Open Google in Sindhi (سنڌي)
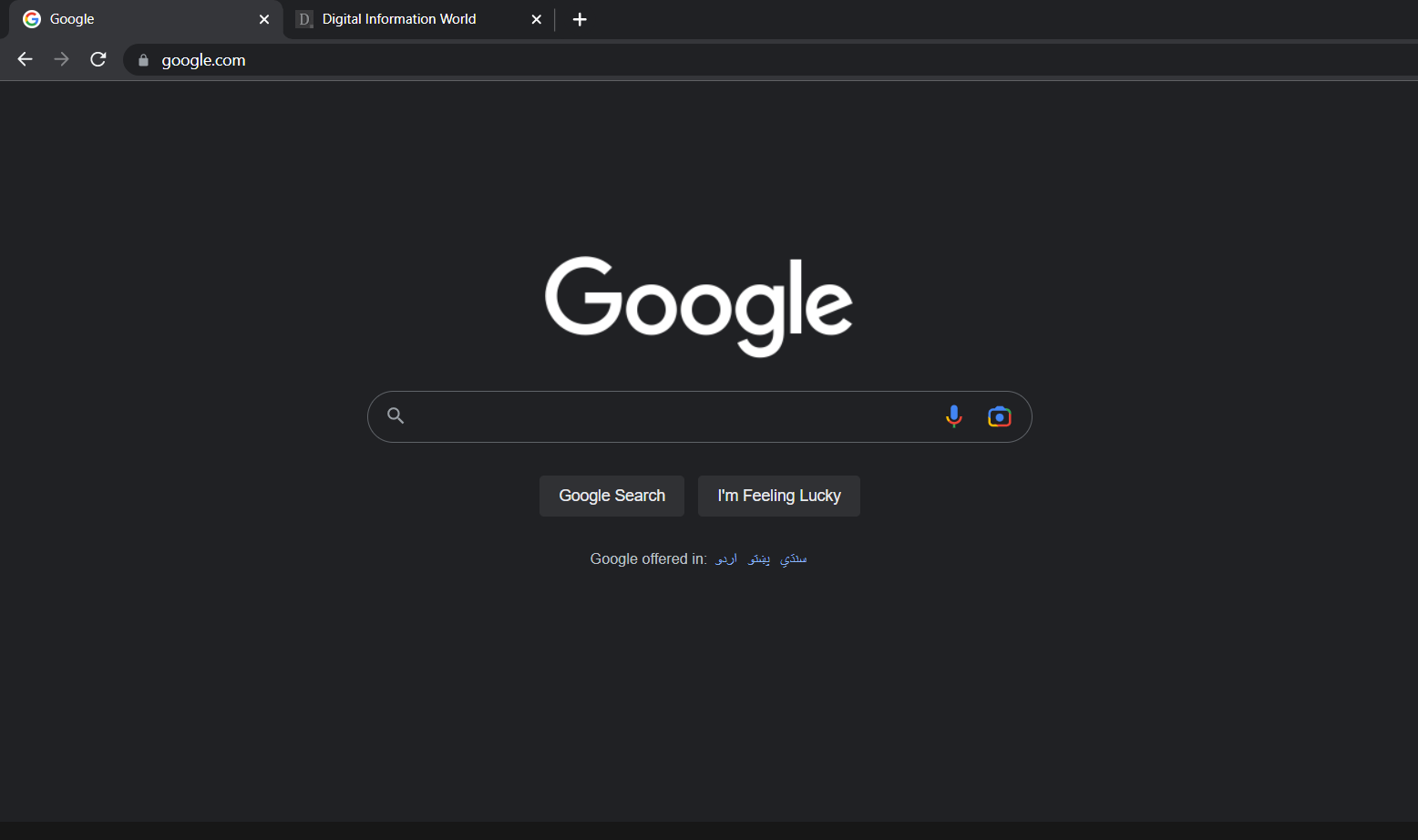1418x840 pixels. pos(793,558)
